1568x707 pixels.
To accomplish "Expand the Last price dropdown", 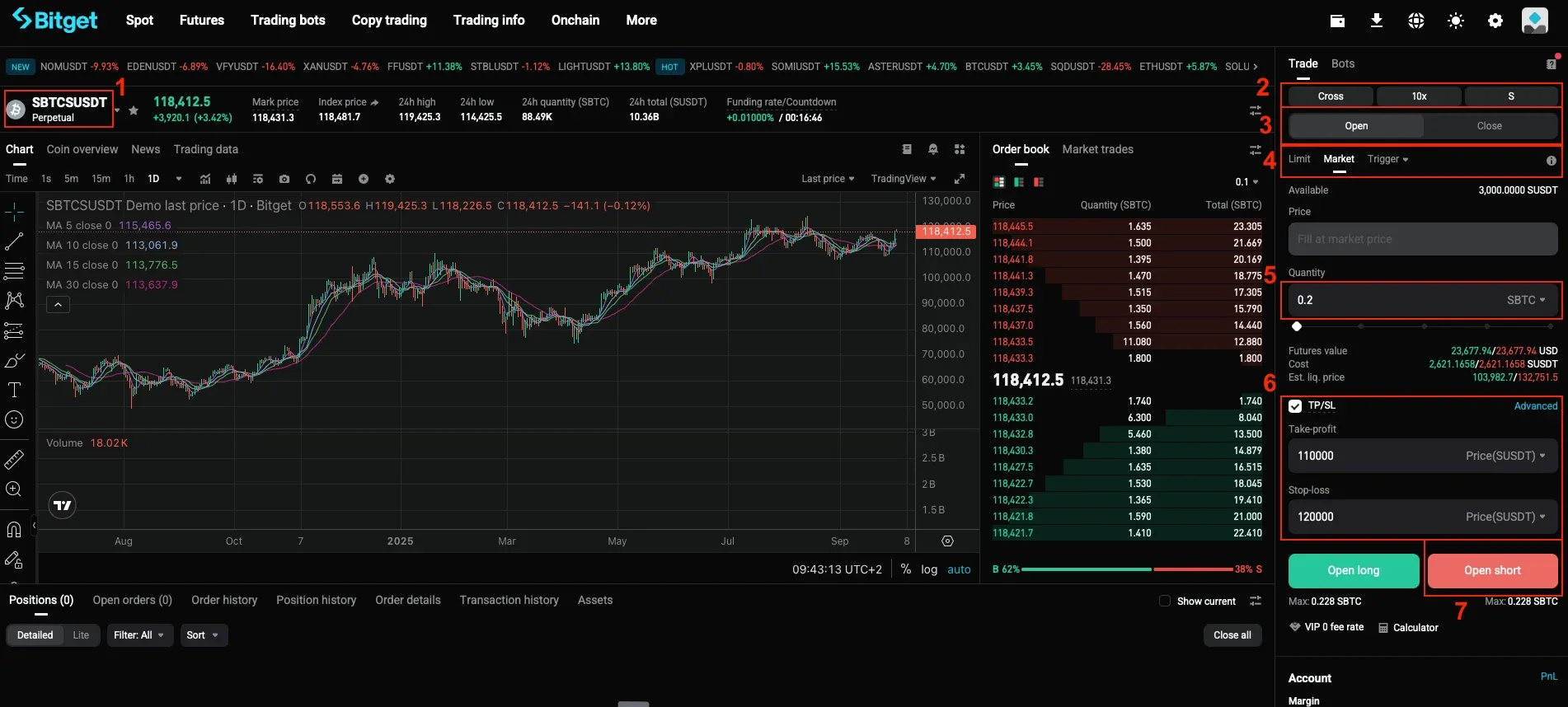I will click(x=827, y=179).
